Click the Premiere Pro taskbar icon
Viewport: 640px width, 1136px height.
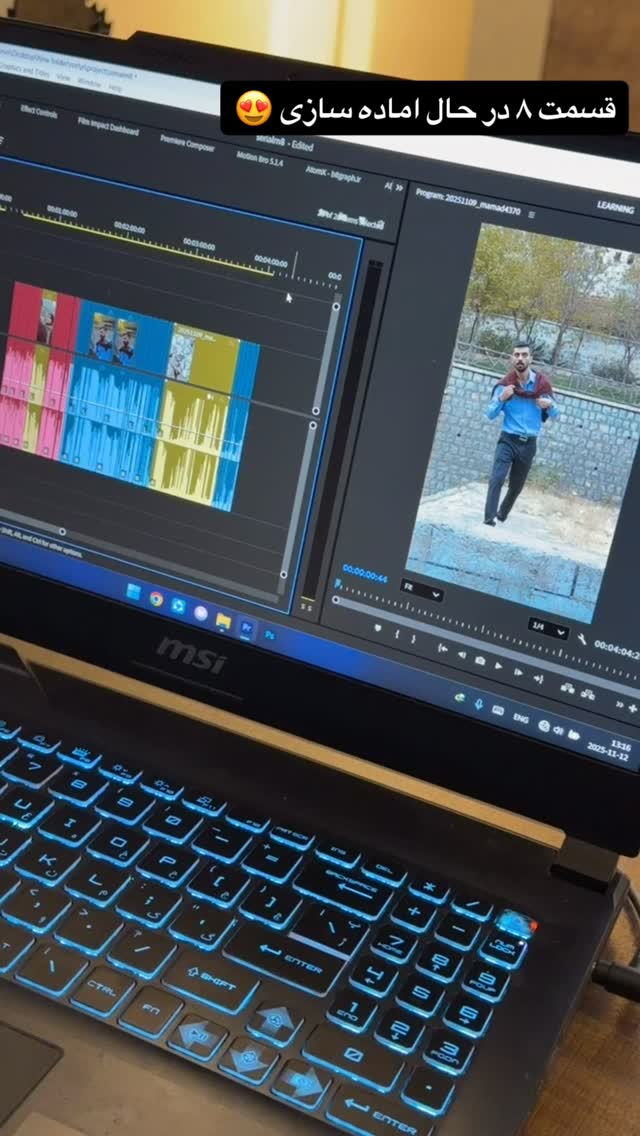(x=246, y=627)
